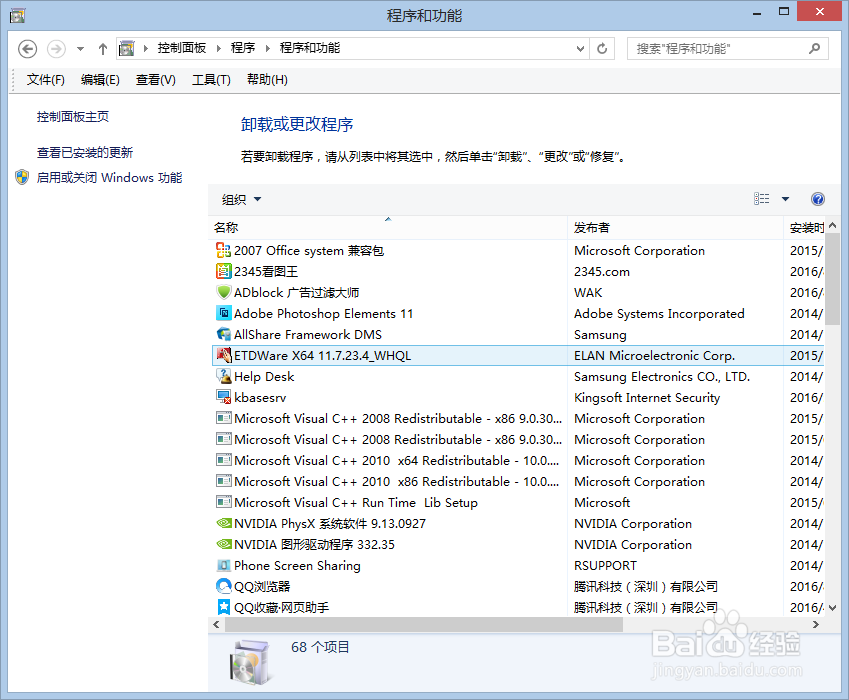The height and width of the screenshot is (700, 849).
Task: Select the NVIDIA 图形驱动程序 332.35 icon
Action: 224,545
